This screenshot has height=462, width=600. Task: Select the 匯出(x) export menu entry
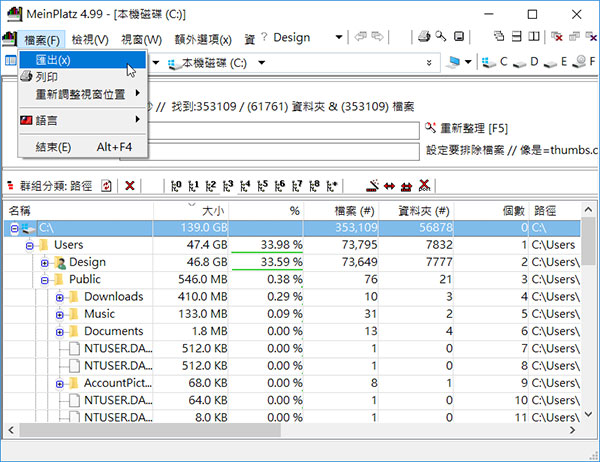pyautogui.click(x=82, y=60)
